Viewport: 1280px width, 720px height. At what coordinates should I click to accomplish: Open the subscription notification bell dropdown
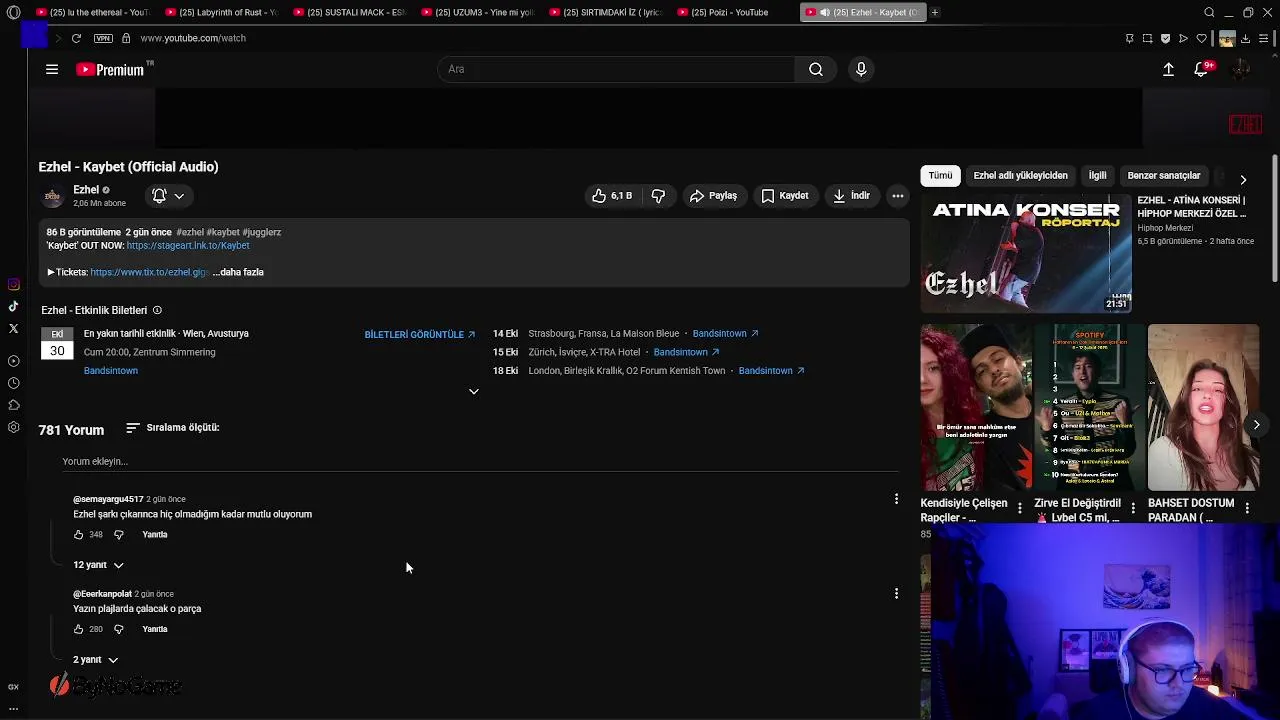point(167,196)
